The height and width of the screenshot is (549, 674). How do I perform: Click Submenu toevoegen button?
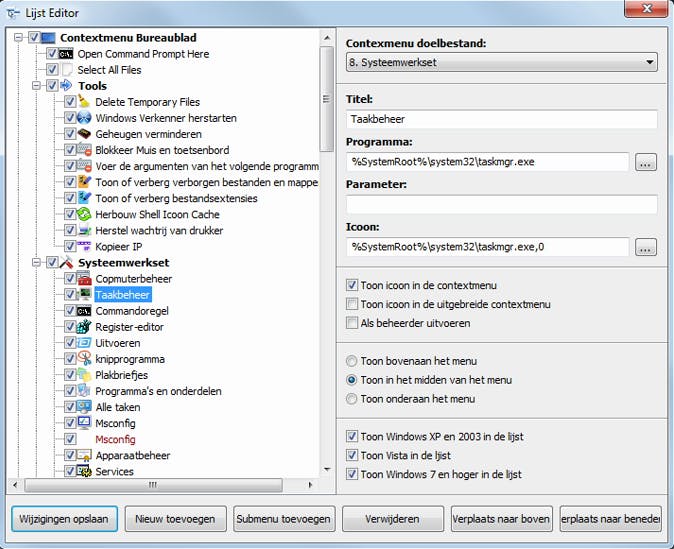coord(284,519)
